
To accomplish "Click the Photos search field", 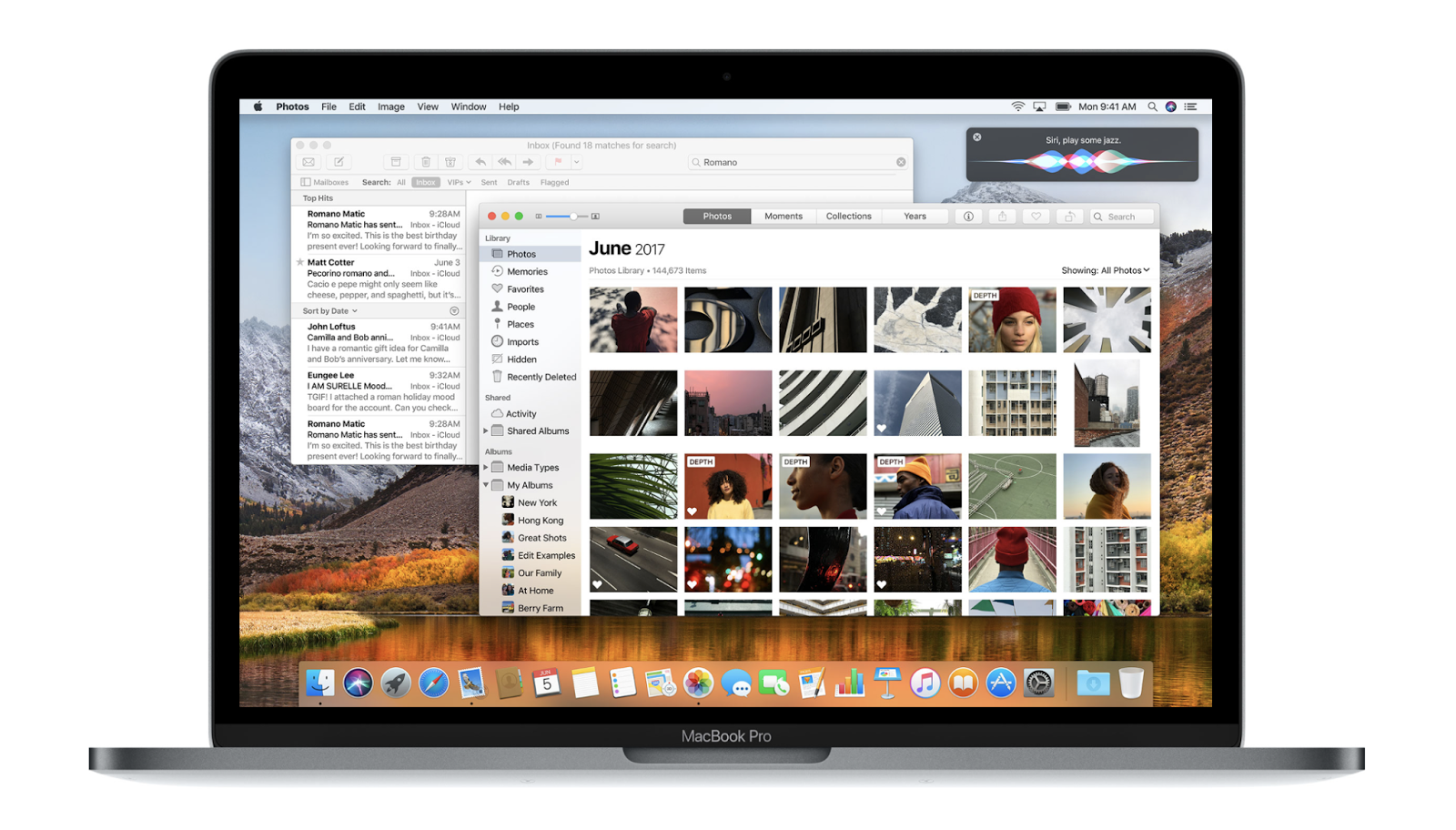I will [x=1122, y=217].
